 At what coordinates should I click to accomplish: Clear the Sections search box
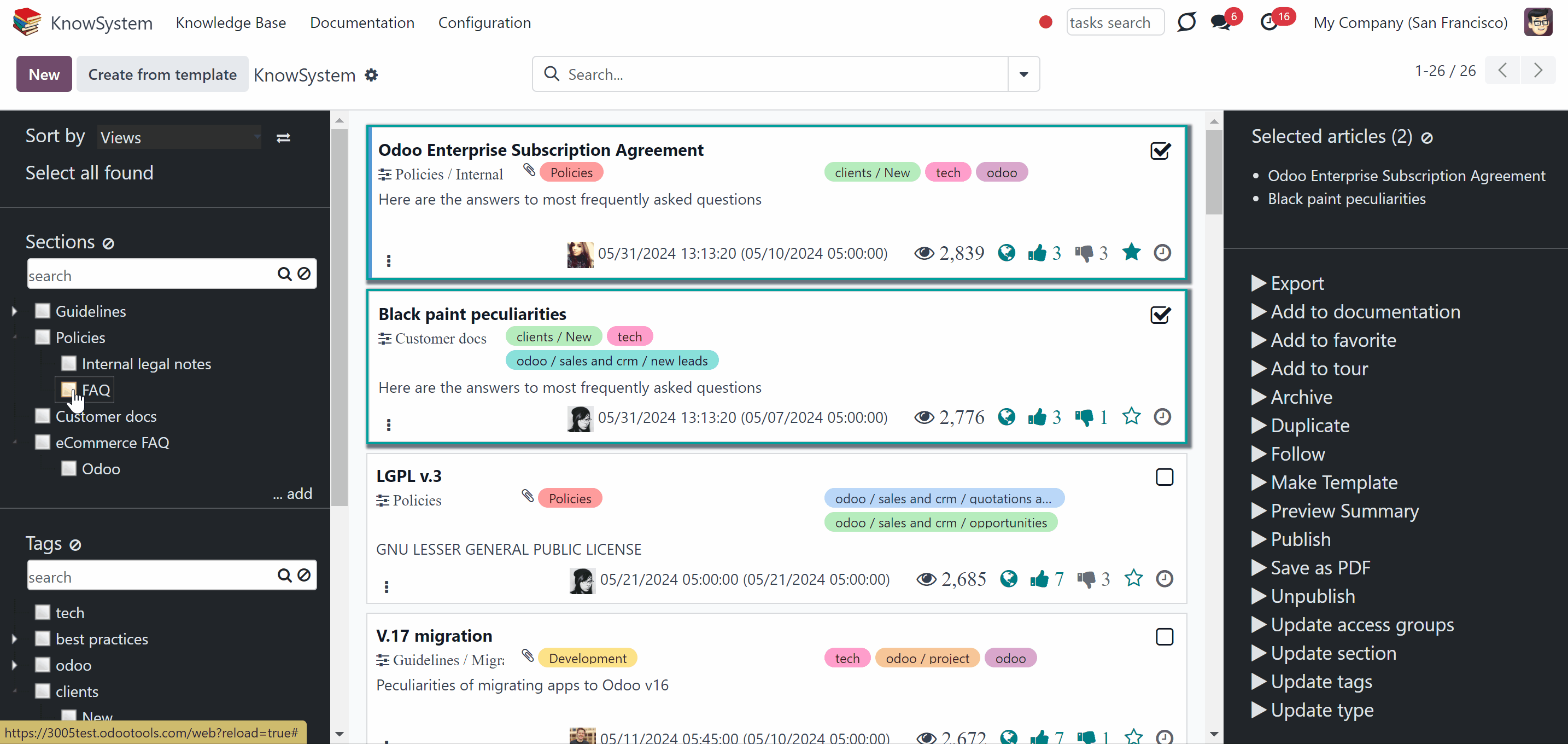[x=304, y=274]
